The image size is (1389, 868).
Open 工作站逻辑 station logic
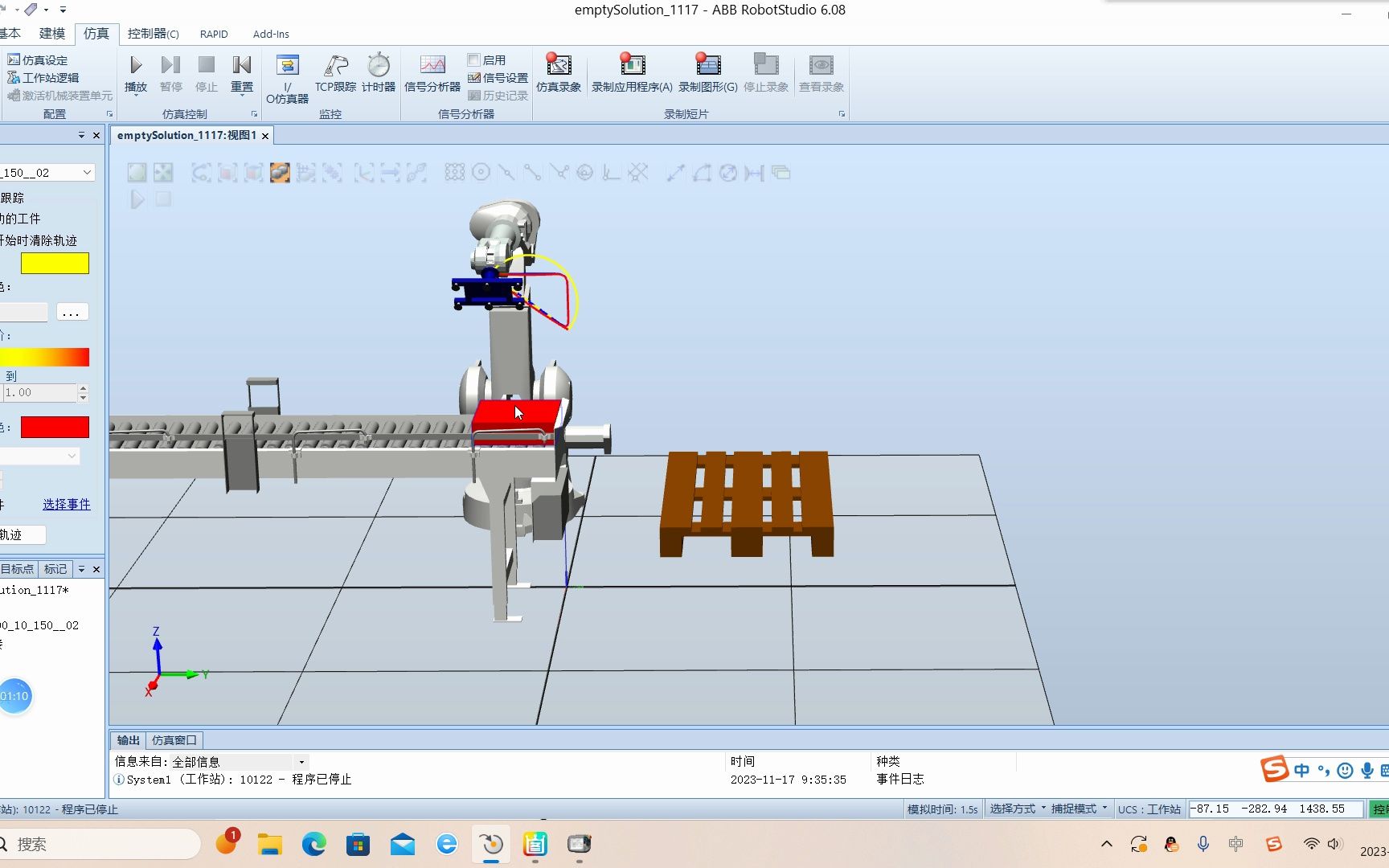click(43, 78)
